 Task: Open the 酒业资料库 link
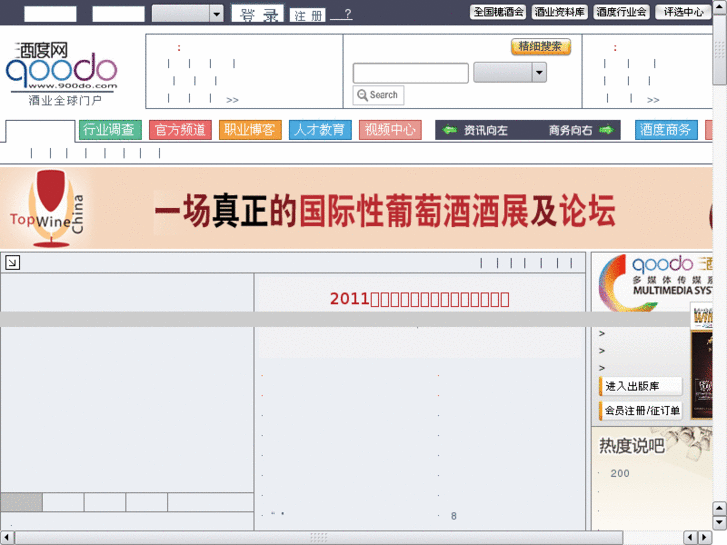click(x=560, y=12)
